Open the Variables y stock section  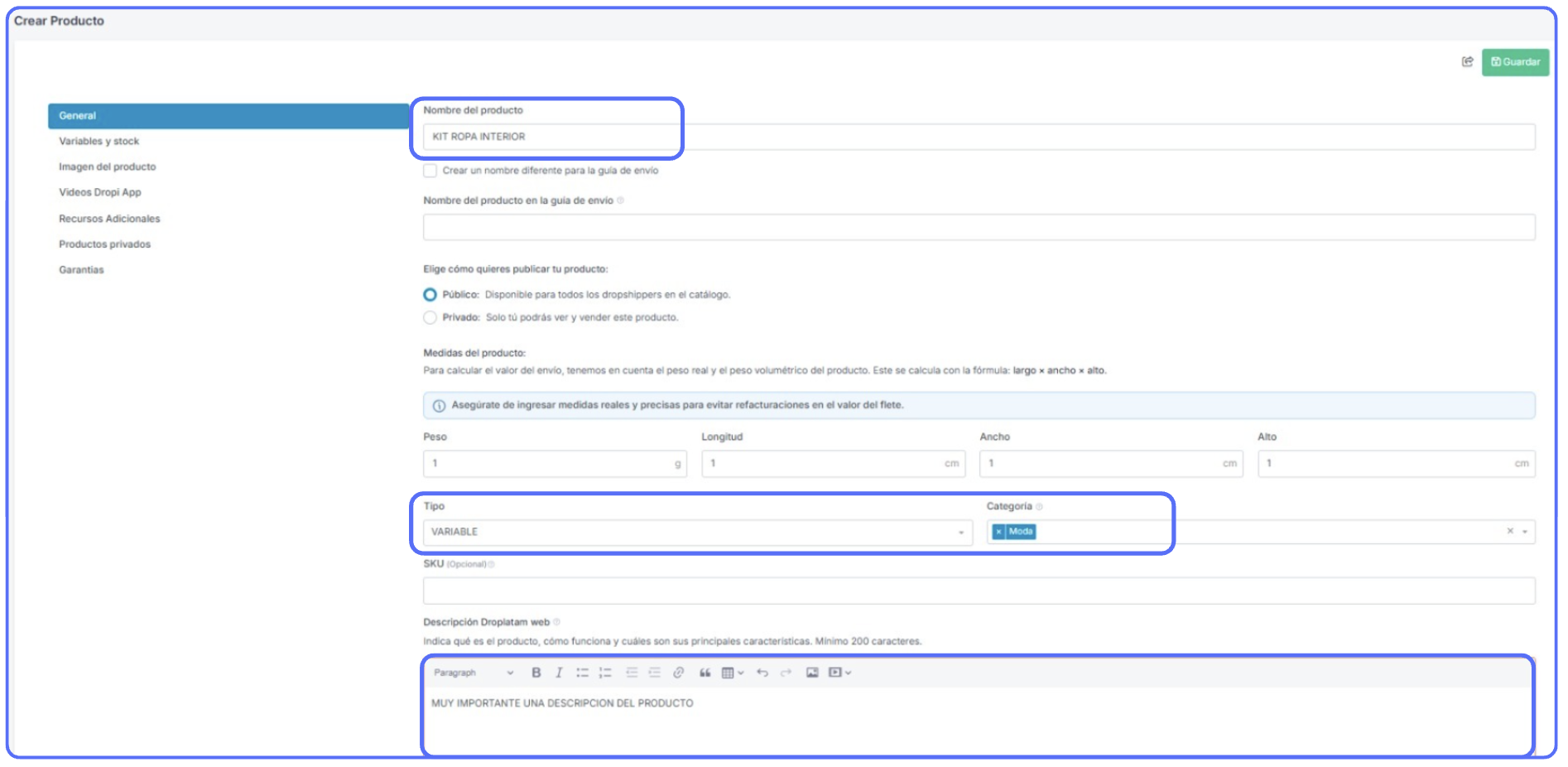point(99,142)
